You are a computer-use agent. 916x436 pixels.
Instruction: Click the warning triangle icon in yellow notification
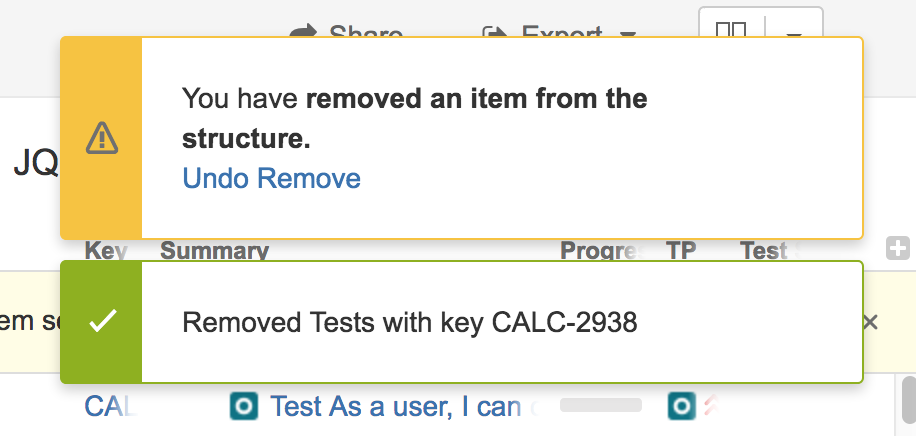(x=102, y=138)
